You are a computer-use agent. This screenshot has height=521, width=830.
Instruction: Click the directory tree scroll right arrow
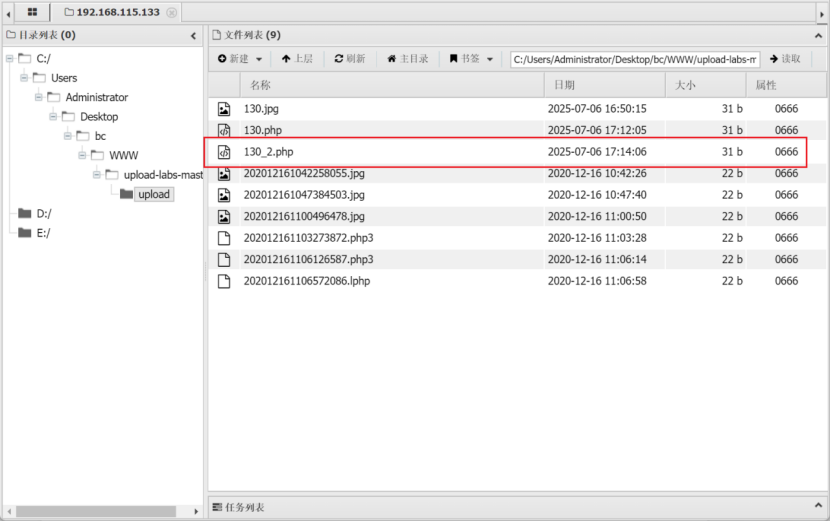click(x=196, y=511)
